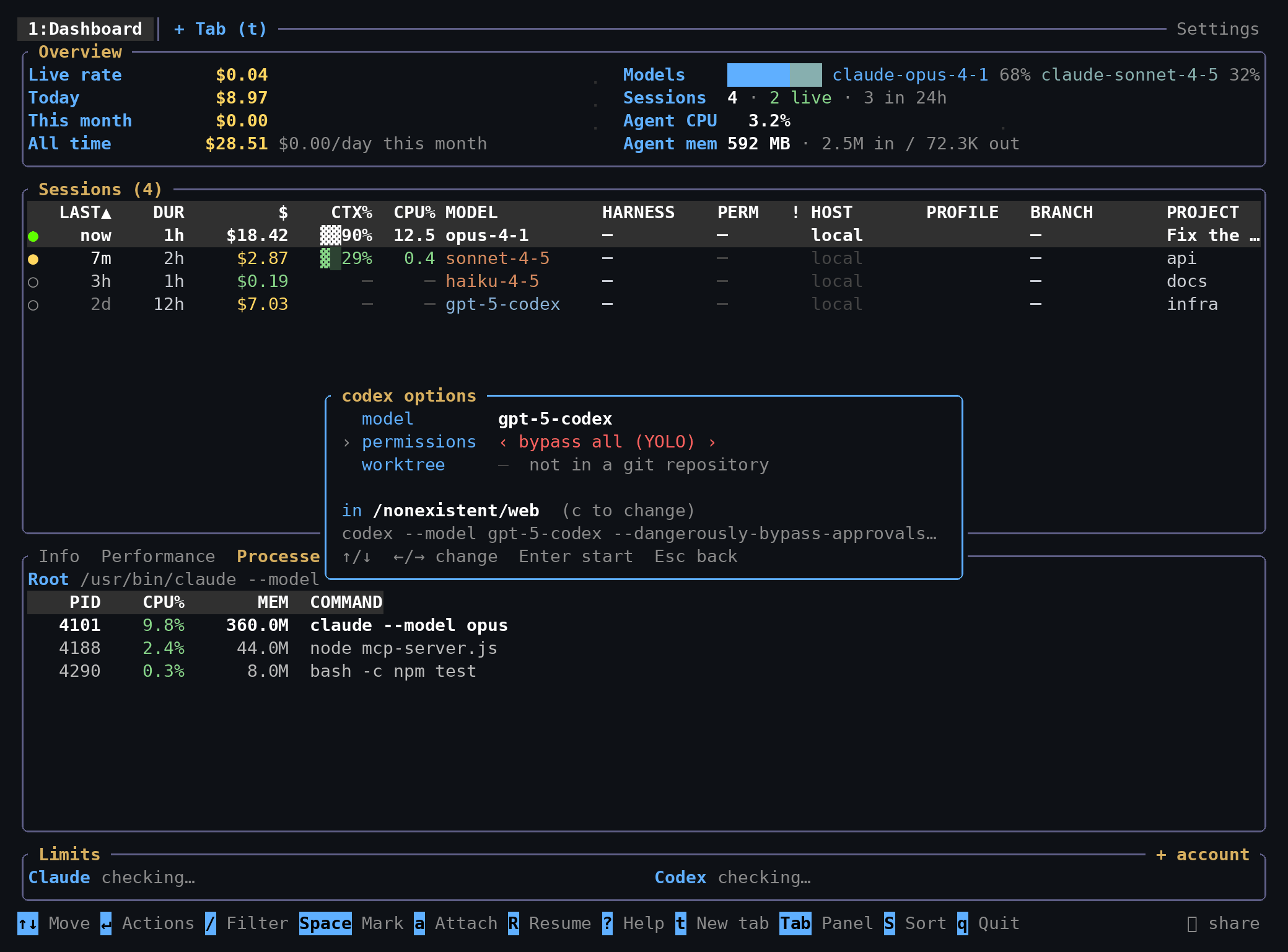1288x952 pixels.
Task: Click left chevron before bypass all (YOLO)
Action: 503,442
